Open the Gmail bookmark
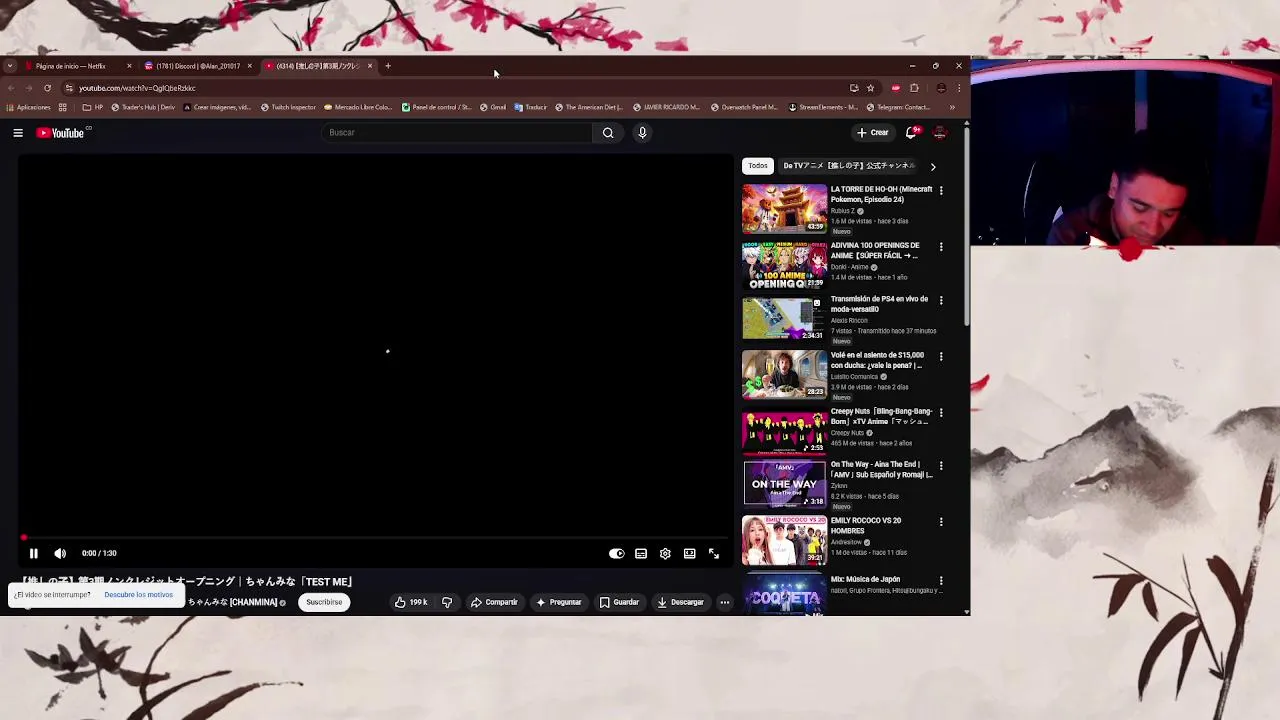Image resolution: width=1280 pixels, height=720 pixels. pos(493,107)
